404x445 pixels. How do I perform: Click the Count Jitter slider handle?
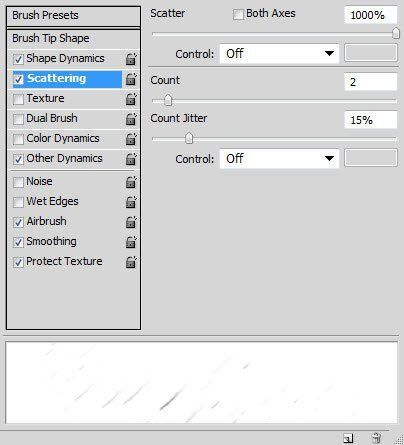(x=189, y=138)
